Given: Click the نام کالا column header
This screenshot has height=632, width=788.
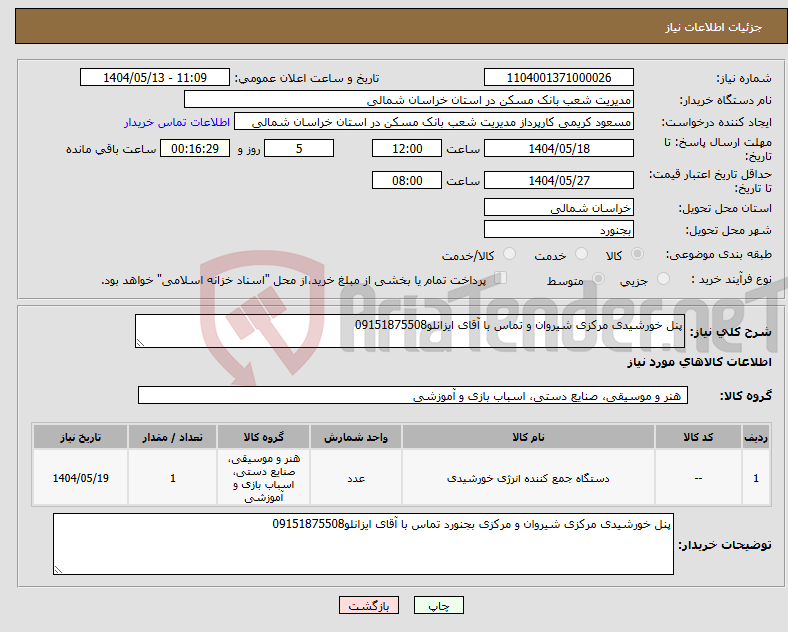Looking at the screenshot, I should 528,437.
